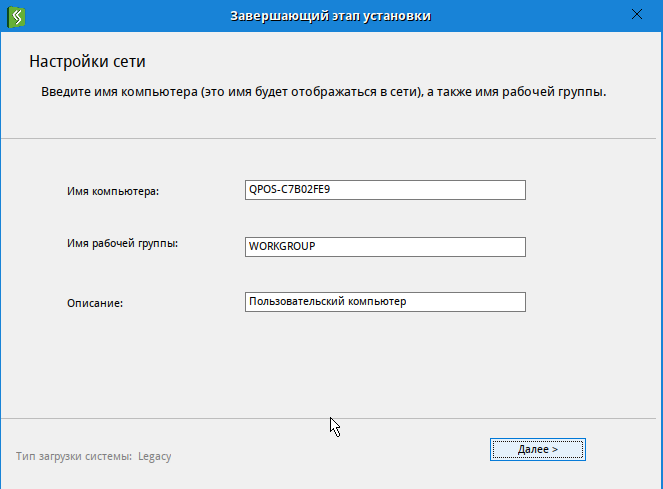Click the 'Тип загрузки системы:' text

(x=74, y=457)
